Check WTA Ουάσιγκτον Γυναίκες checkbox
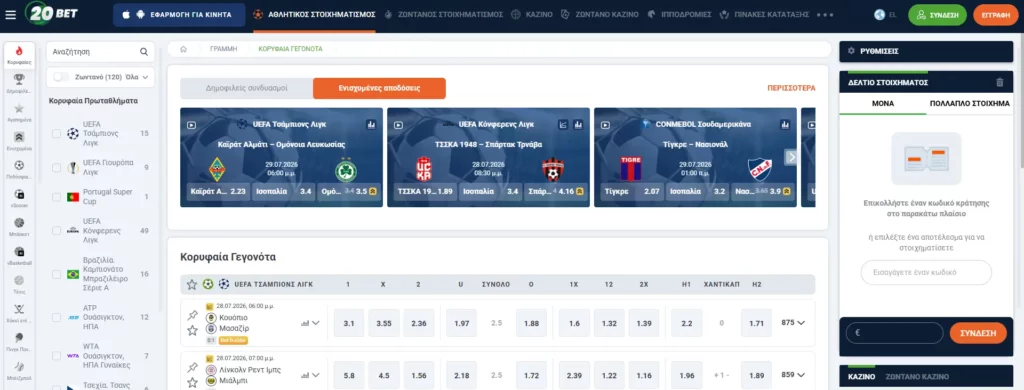1024x390 pixels. 57,356
